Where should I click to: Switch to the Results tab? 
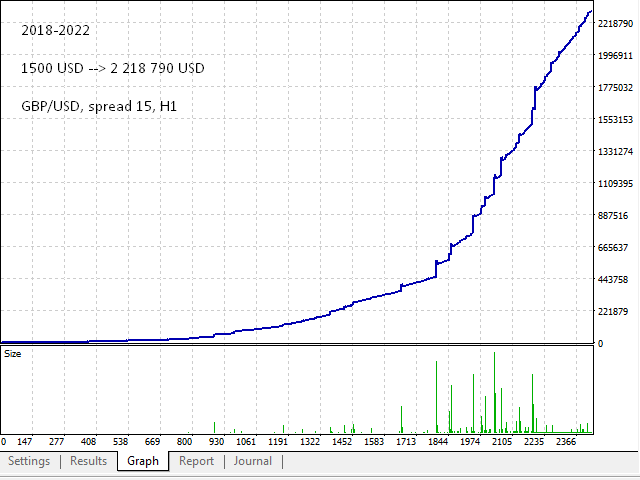(x=88, y=461)
